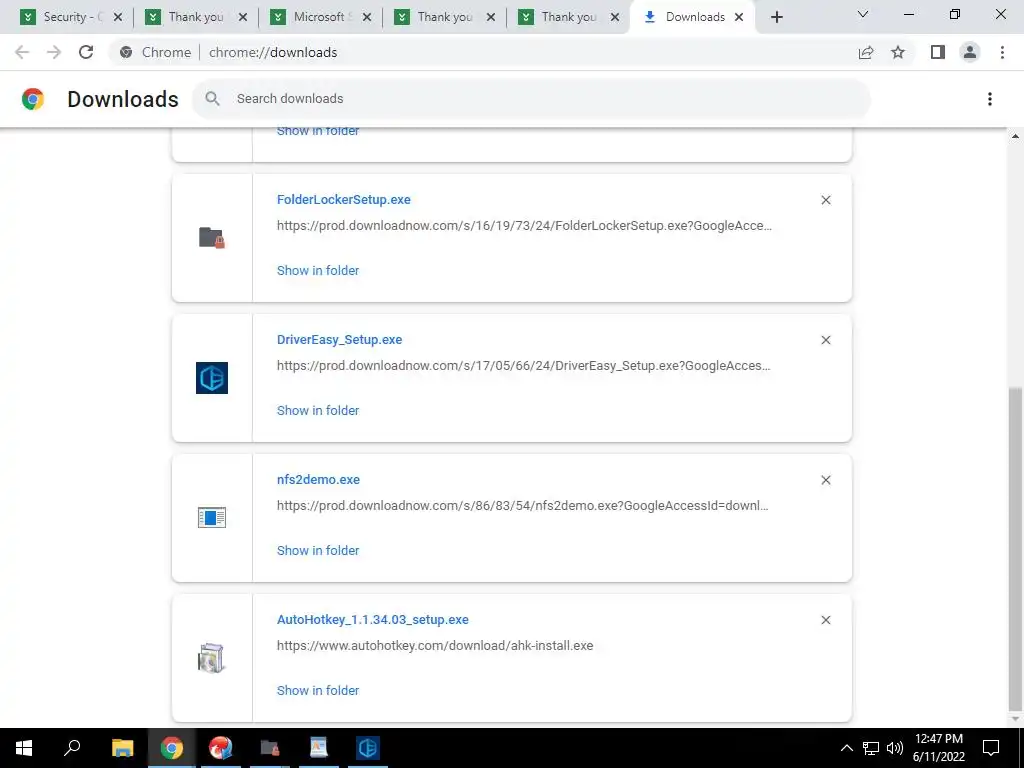Show hidden system tray icons
Viewport: 1024px width, 768px height.
point(846,748)
